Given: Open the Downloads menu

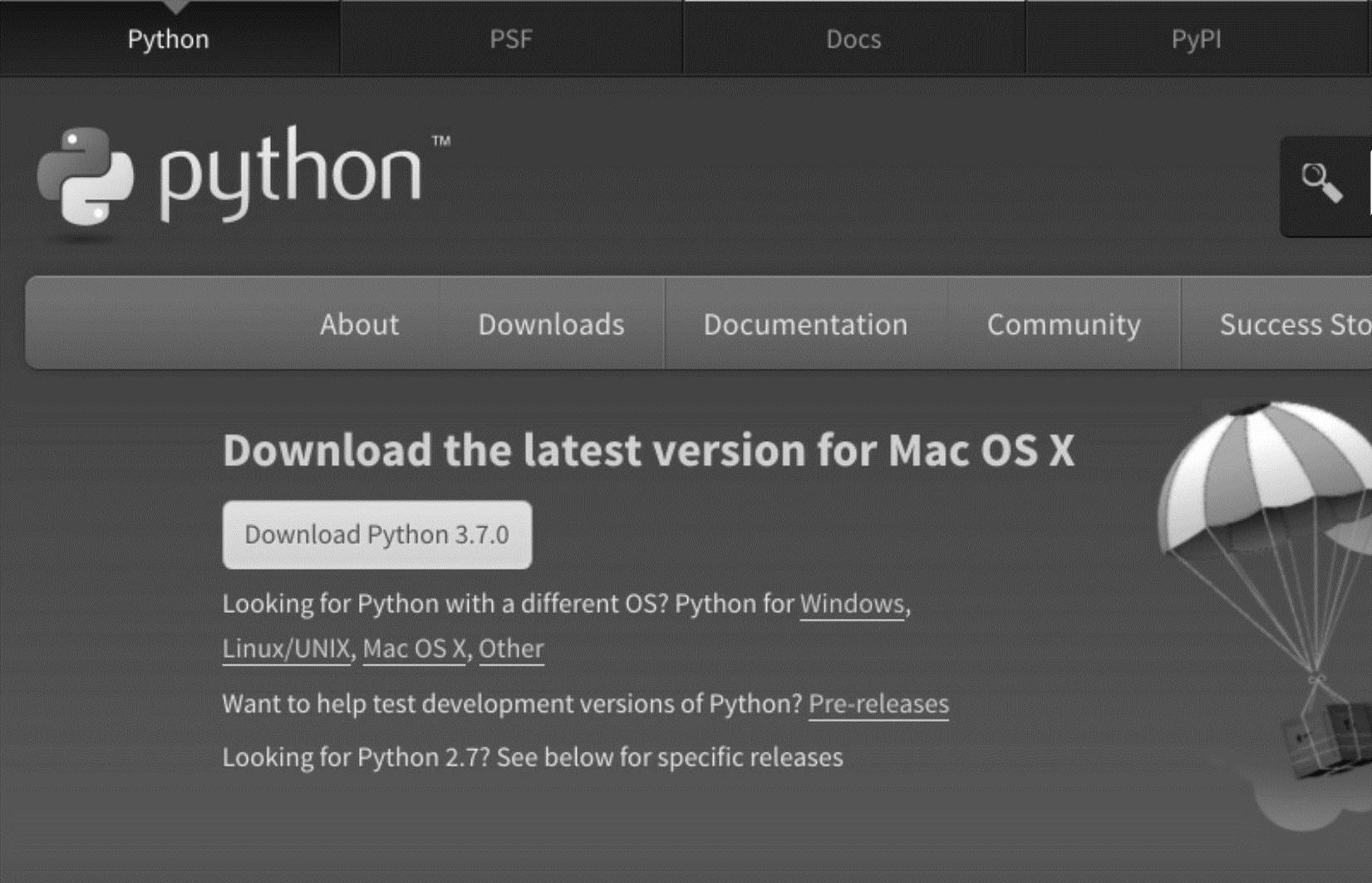Looking at the screenshot, I should [x=551, y=324].
